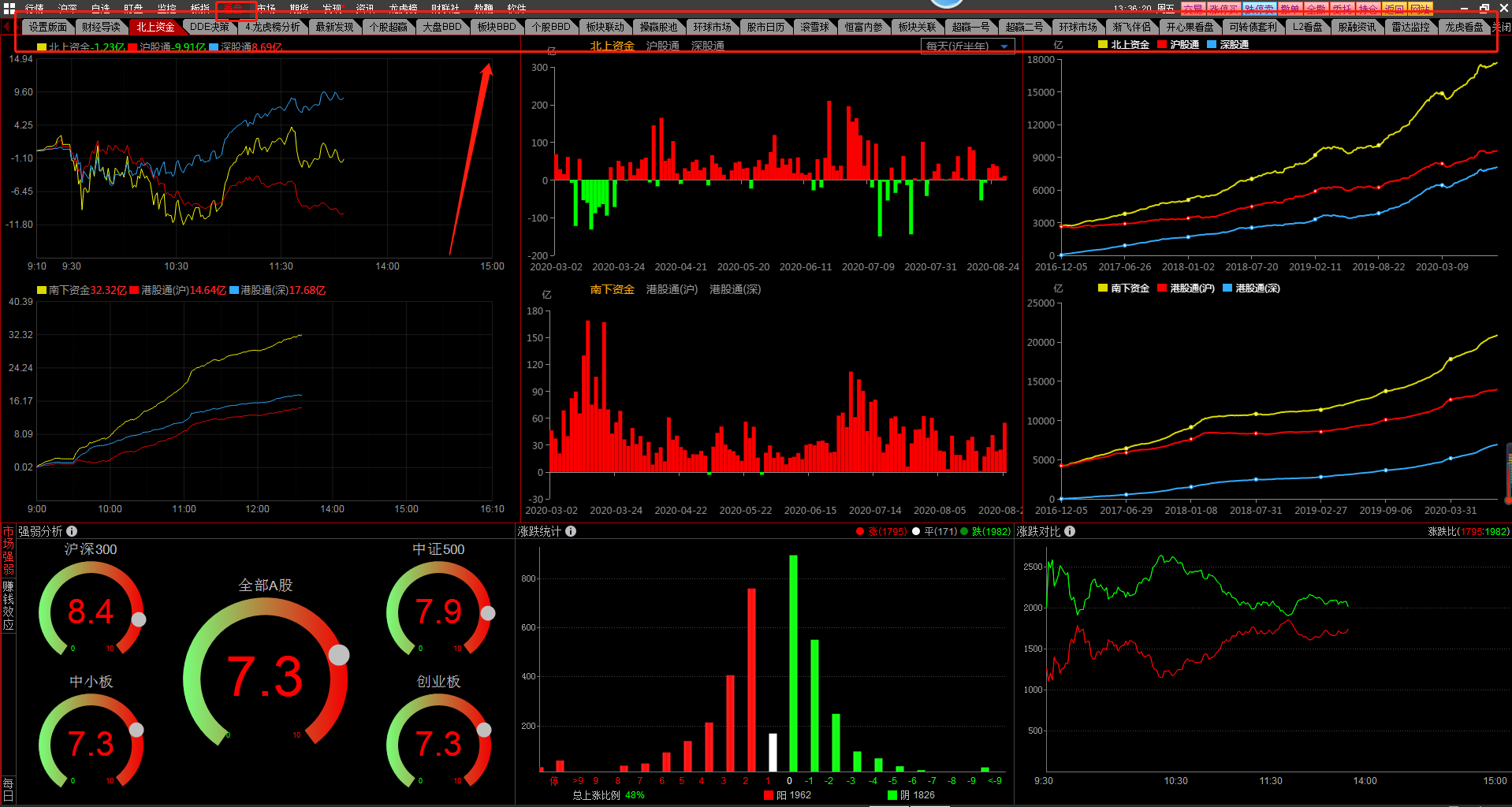Click blue 深股通 legend swatch in cumulative chart
This screenshot has width=1512, height=807.
(1212, 45)
